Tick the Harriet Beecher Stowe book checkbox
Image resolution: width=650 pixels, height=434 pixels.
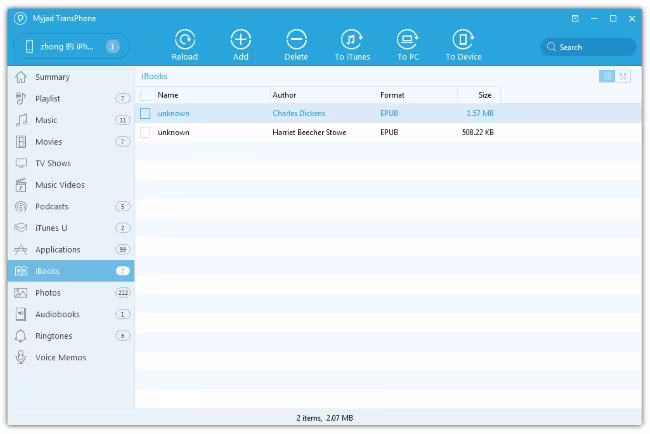[145, 132]
